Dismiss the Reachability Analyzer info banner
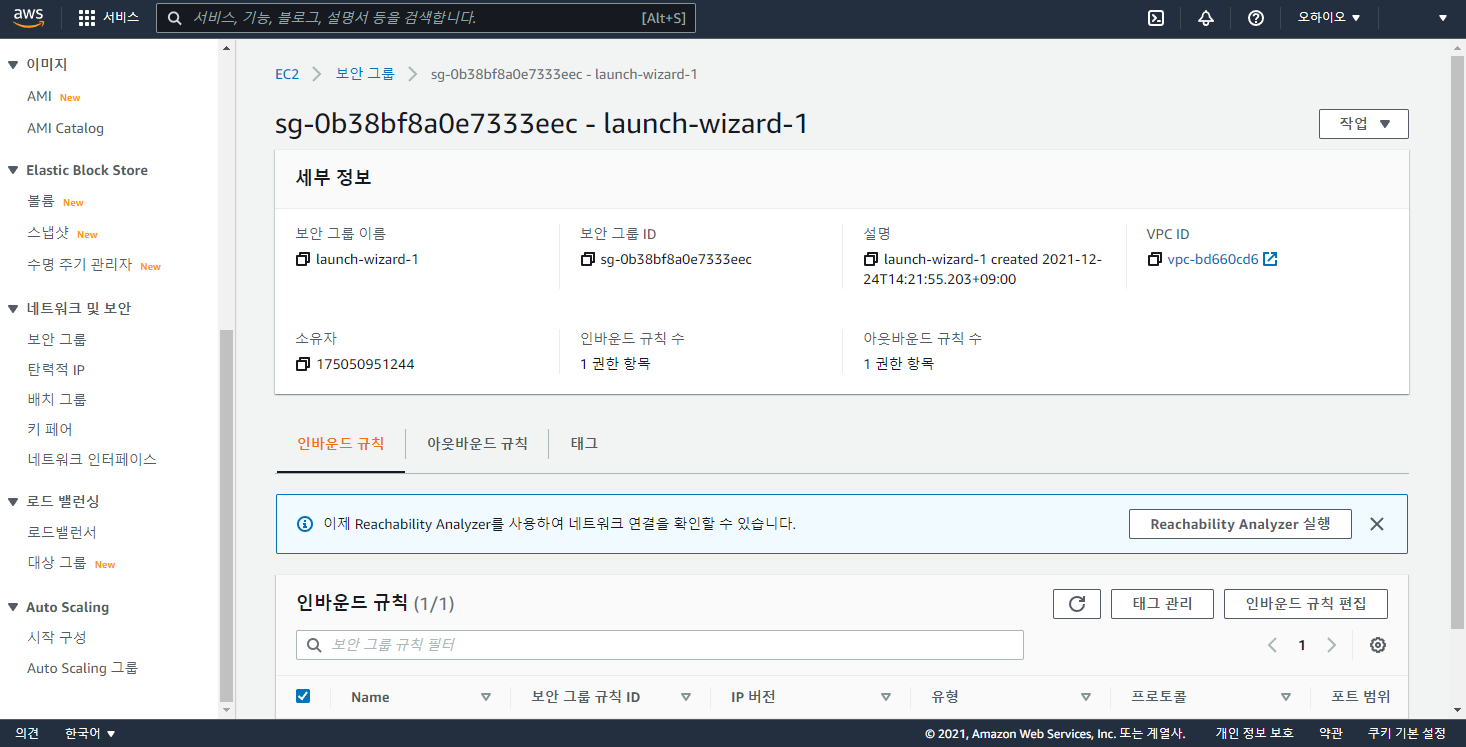This screenshot has width=1466, height=747. pos(1377,524)
